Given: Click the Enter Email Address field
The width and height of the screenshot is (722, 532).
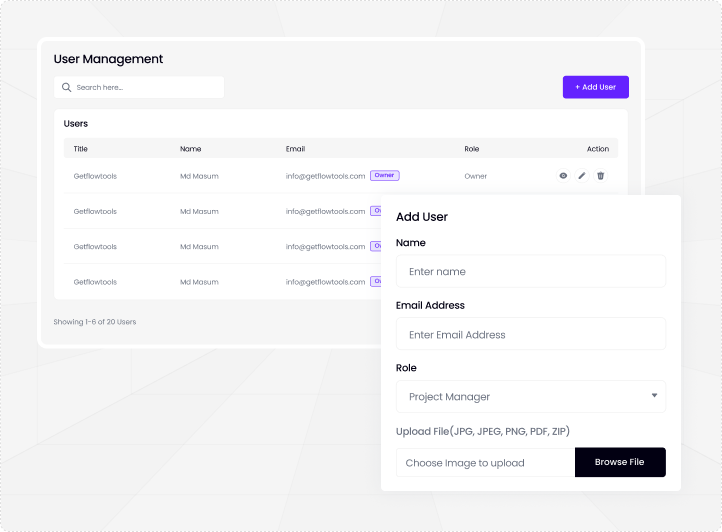Looking at the screenshot, I should coord(530,334).
